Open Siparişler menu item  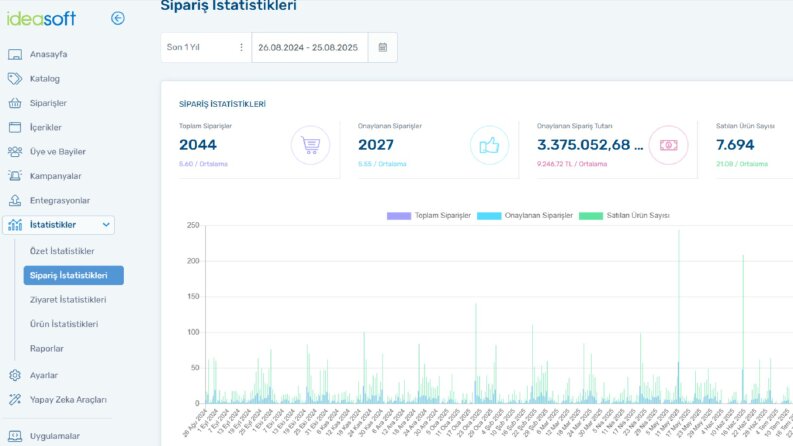pyautogui.click(x=48, y=103)
